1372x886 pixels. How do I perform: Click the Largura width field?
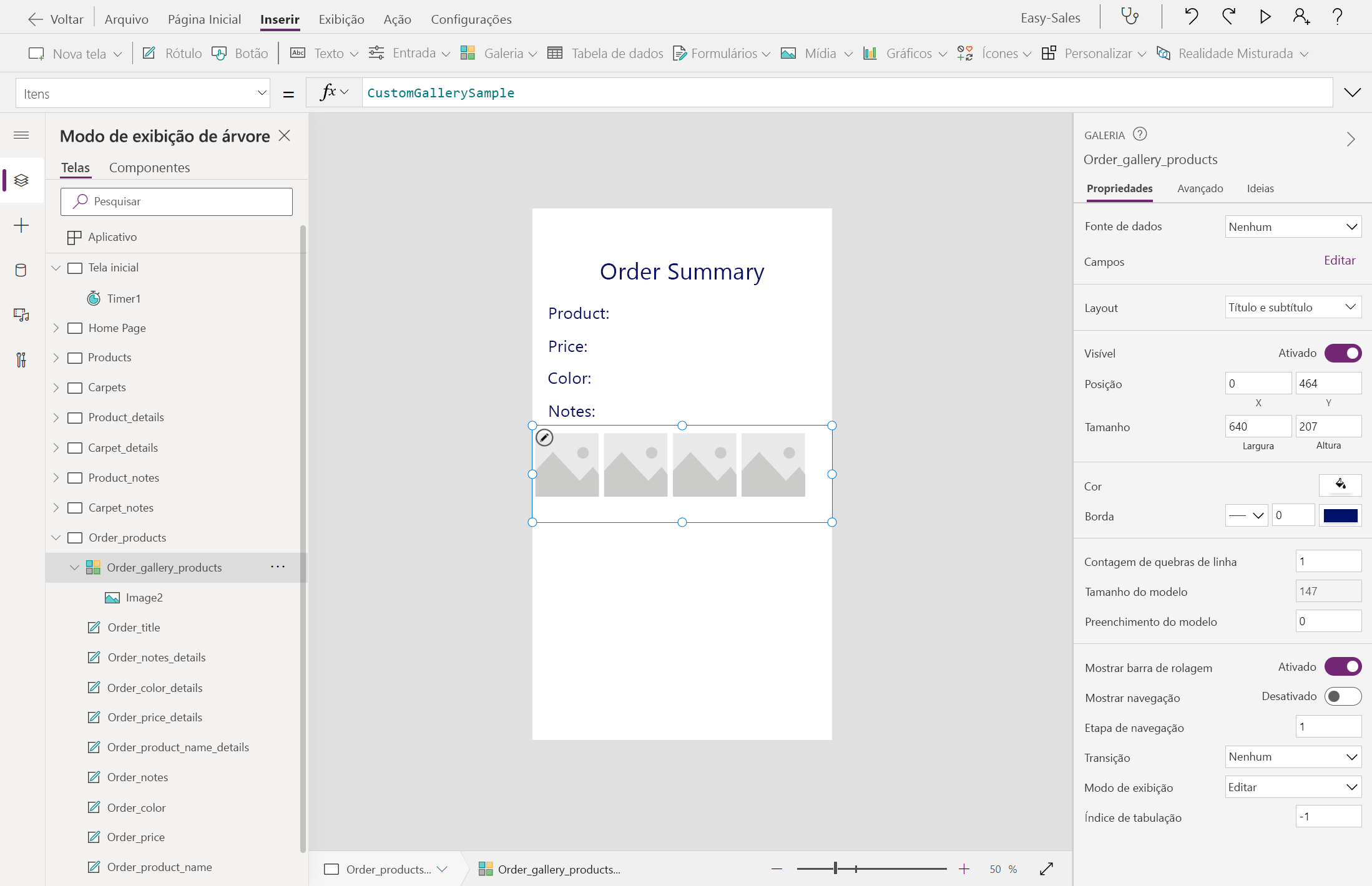pyautogui.click(x=1258, y=427)
